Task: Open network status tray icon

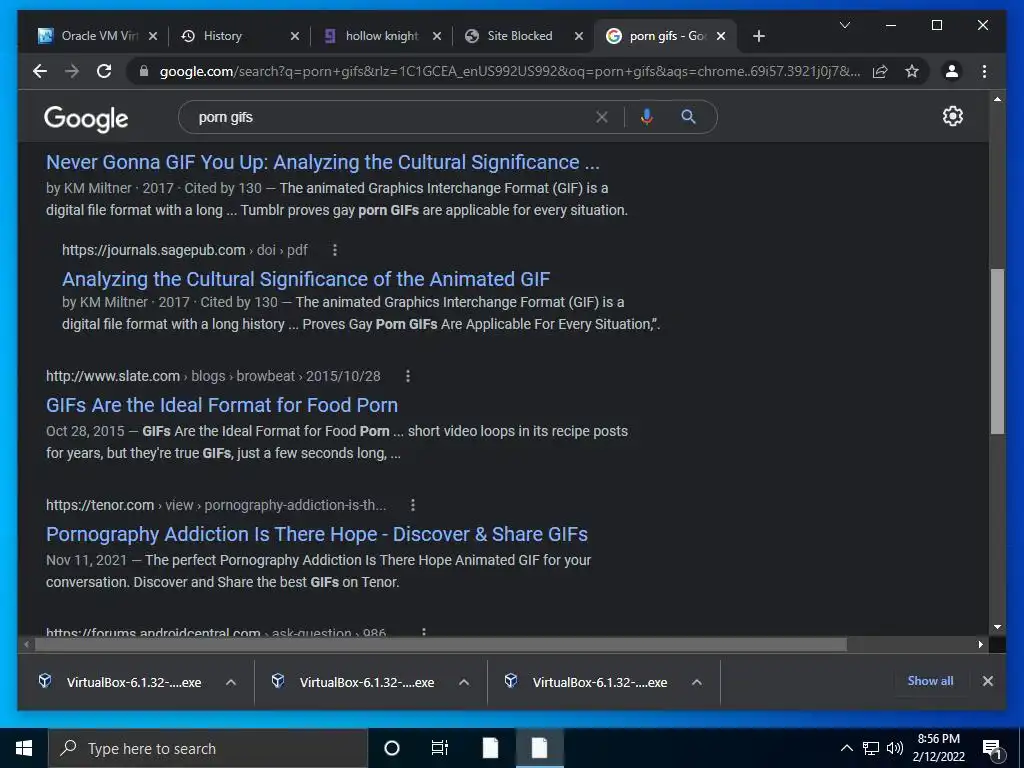Action: click(x=871, y=748)
